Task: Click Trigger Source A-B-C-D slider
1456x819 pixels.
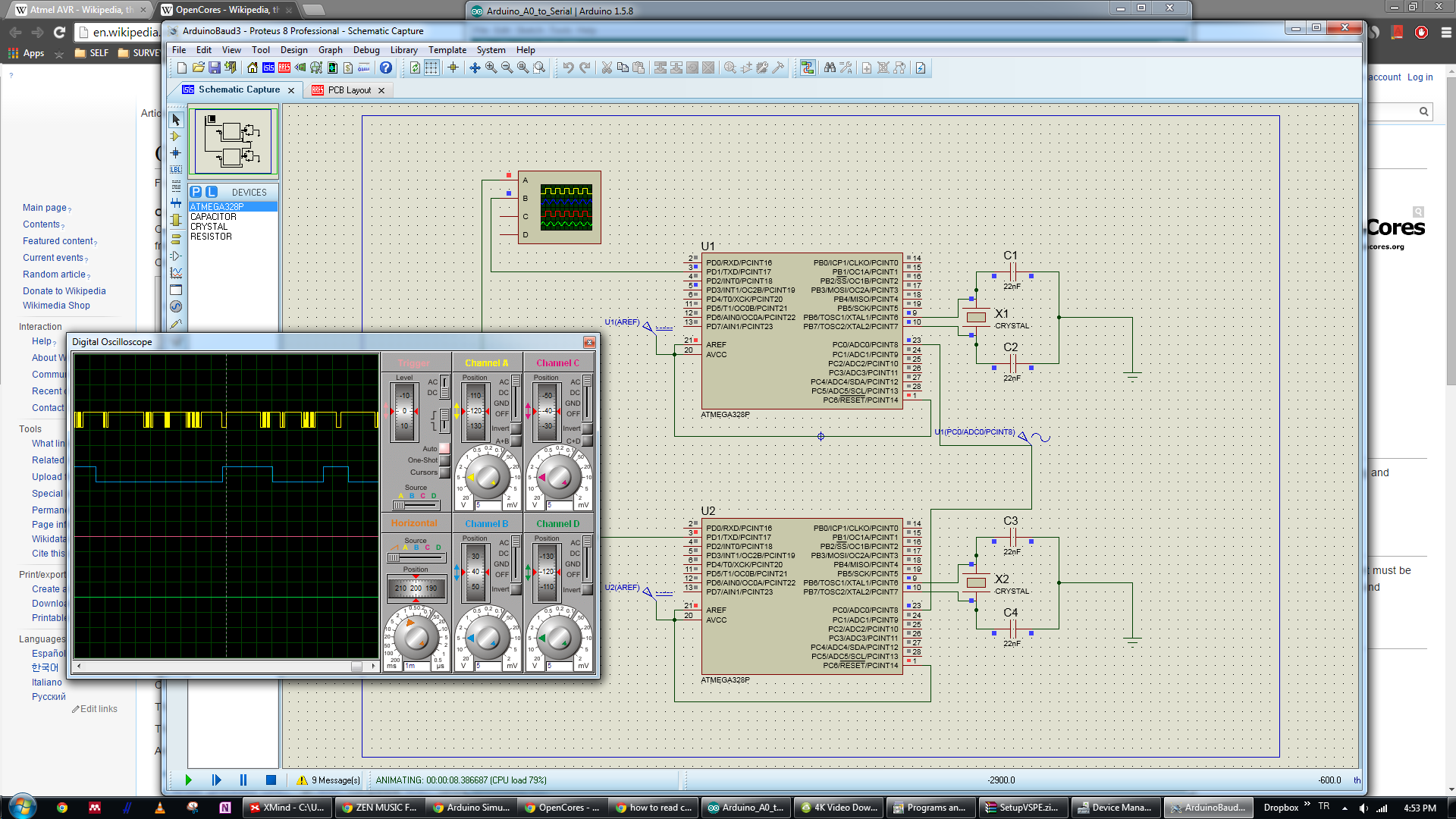Action: pyautogui.click(x=416, y=505)
